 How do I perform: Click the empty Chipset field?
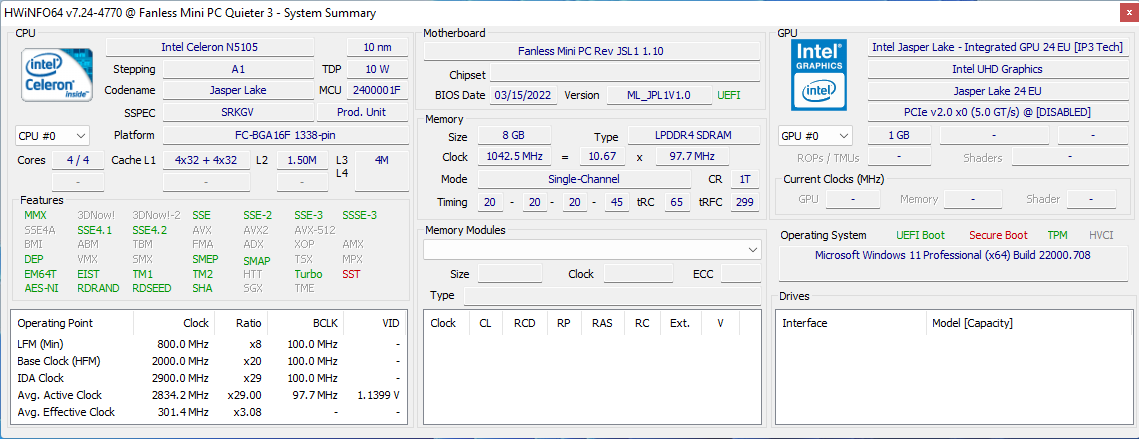625,73
